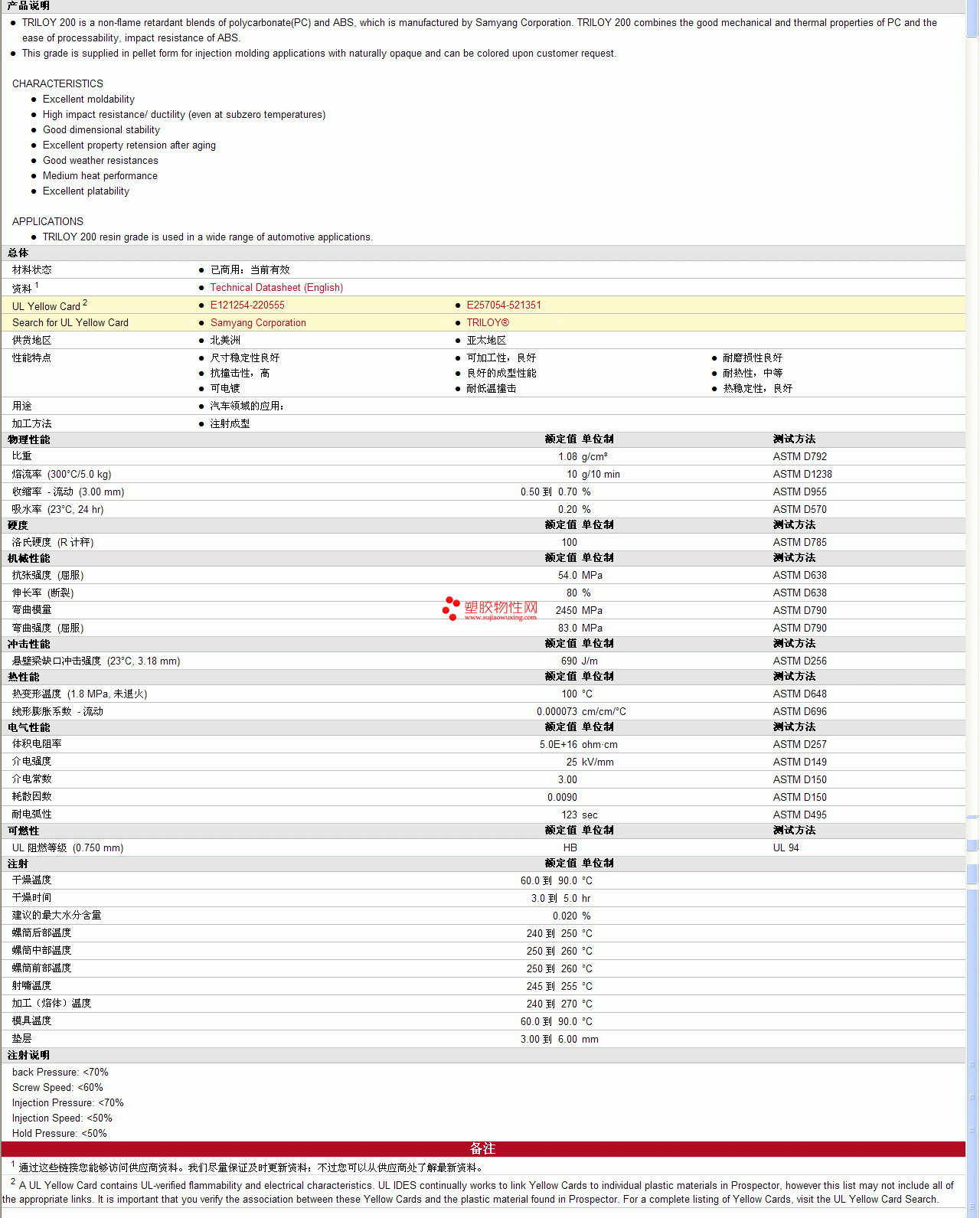The height and width of the screenshot is (1218, 980).
Task: Click the 'UL 94' test method cell
Action: point(786,848)
